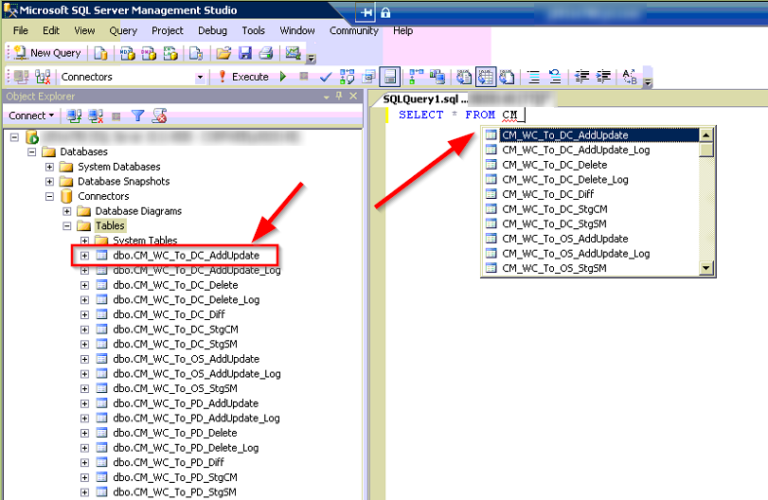Click the Filter funnel icon in Object Explorer

[137, 116]
